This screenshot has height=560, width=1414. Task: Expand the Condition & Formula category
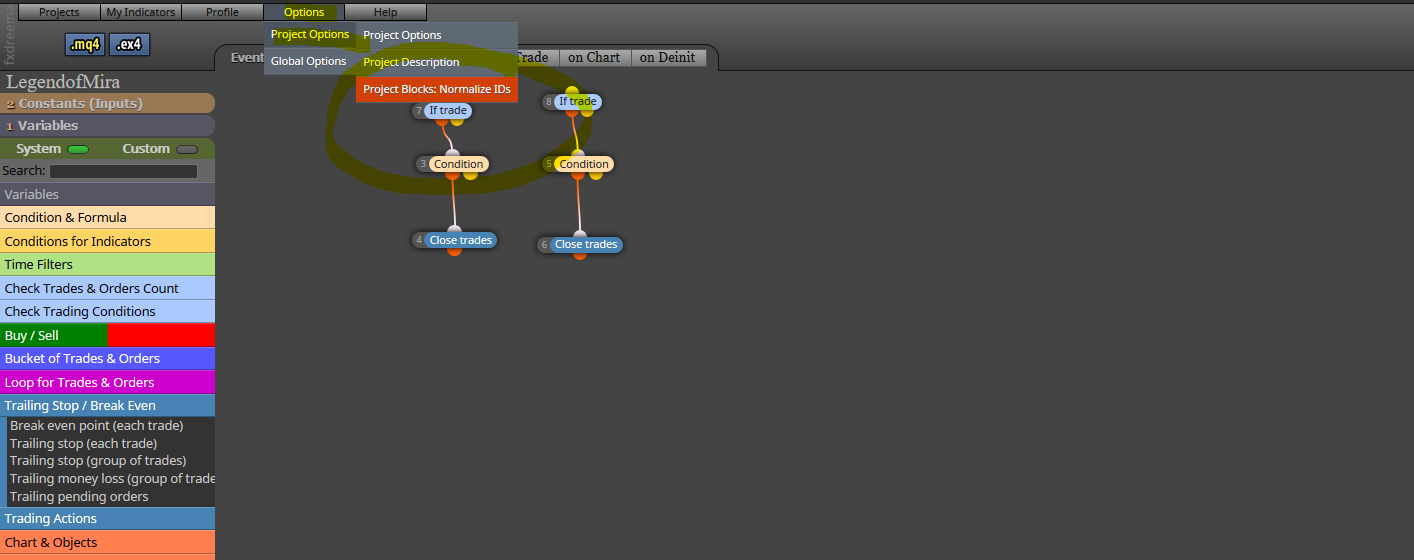(x=107, y=217)
